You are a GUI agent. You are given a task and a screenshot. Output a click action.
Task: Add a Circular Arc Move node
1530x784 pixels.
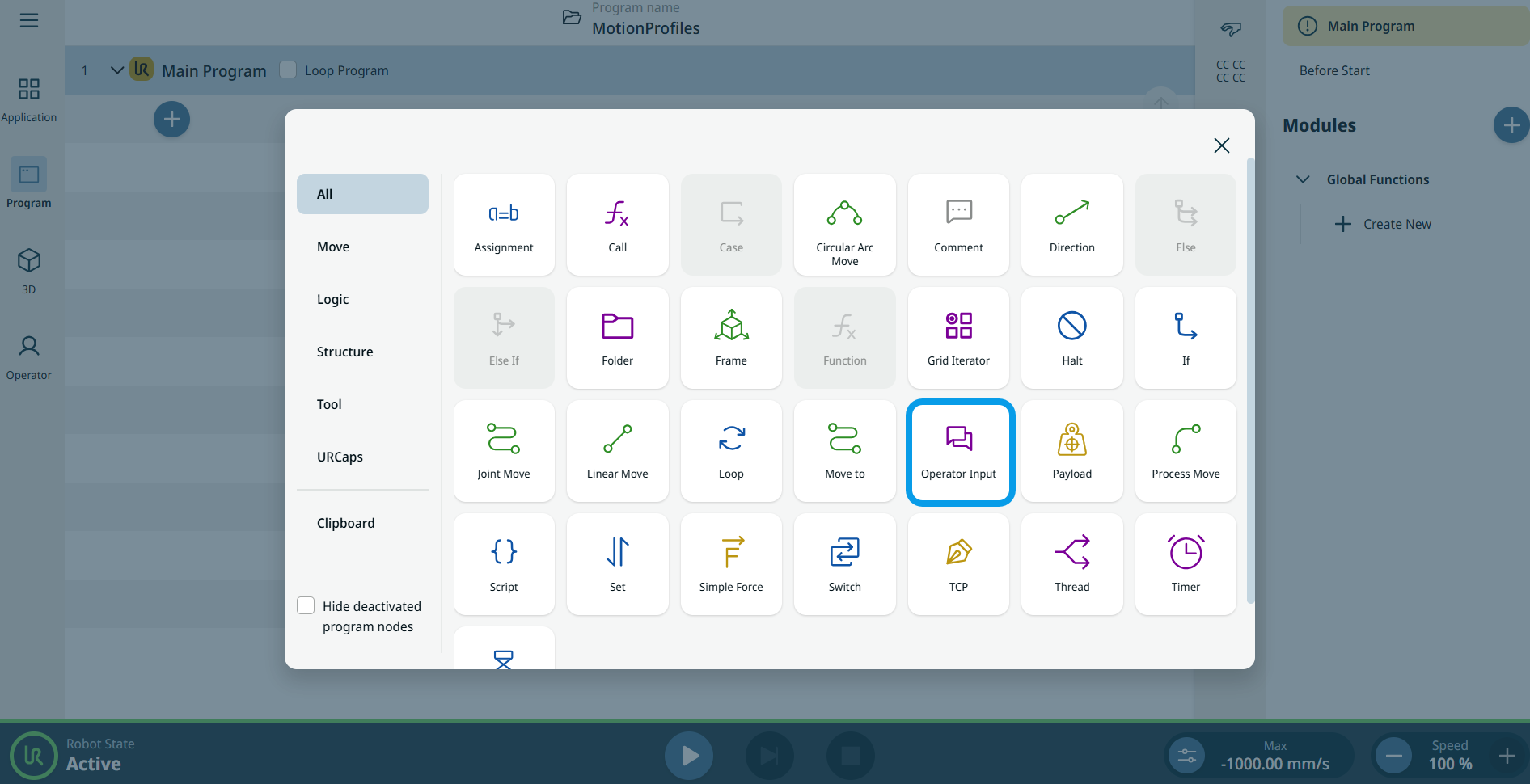[844, 225]
